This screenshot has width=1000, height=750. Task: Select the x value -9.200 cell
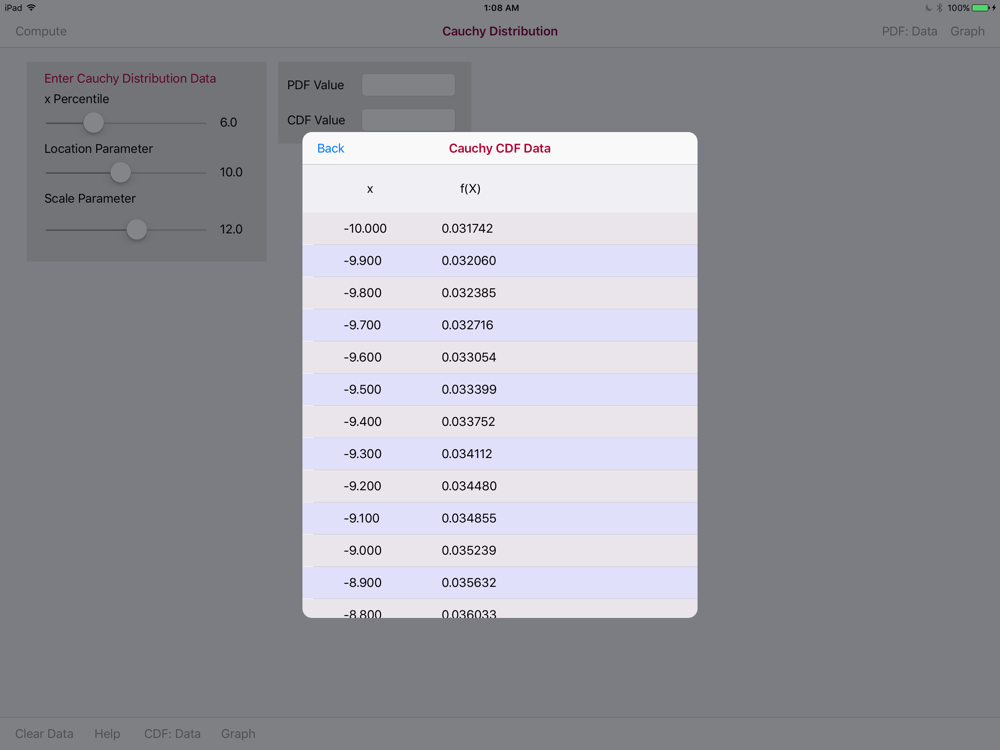362,486
